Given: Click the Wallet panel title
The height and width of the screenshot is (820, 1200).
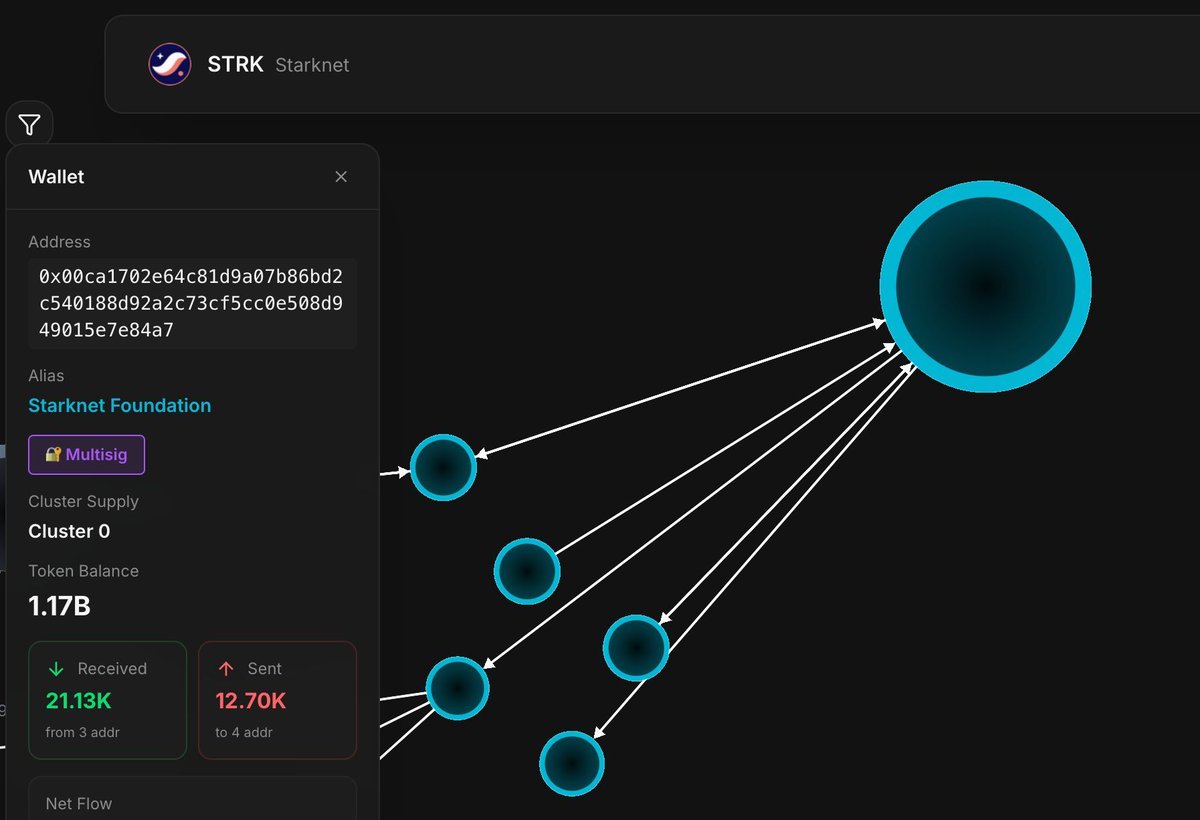Looking at the screenshot, I should (56, 177).
